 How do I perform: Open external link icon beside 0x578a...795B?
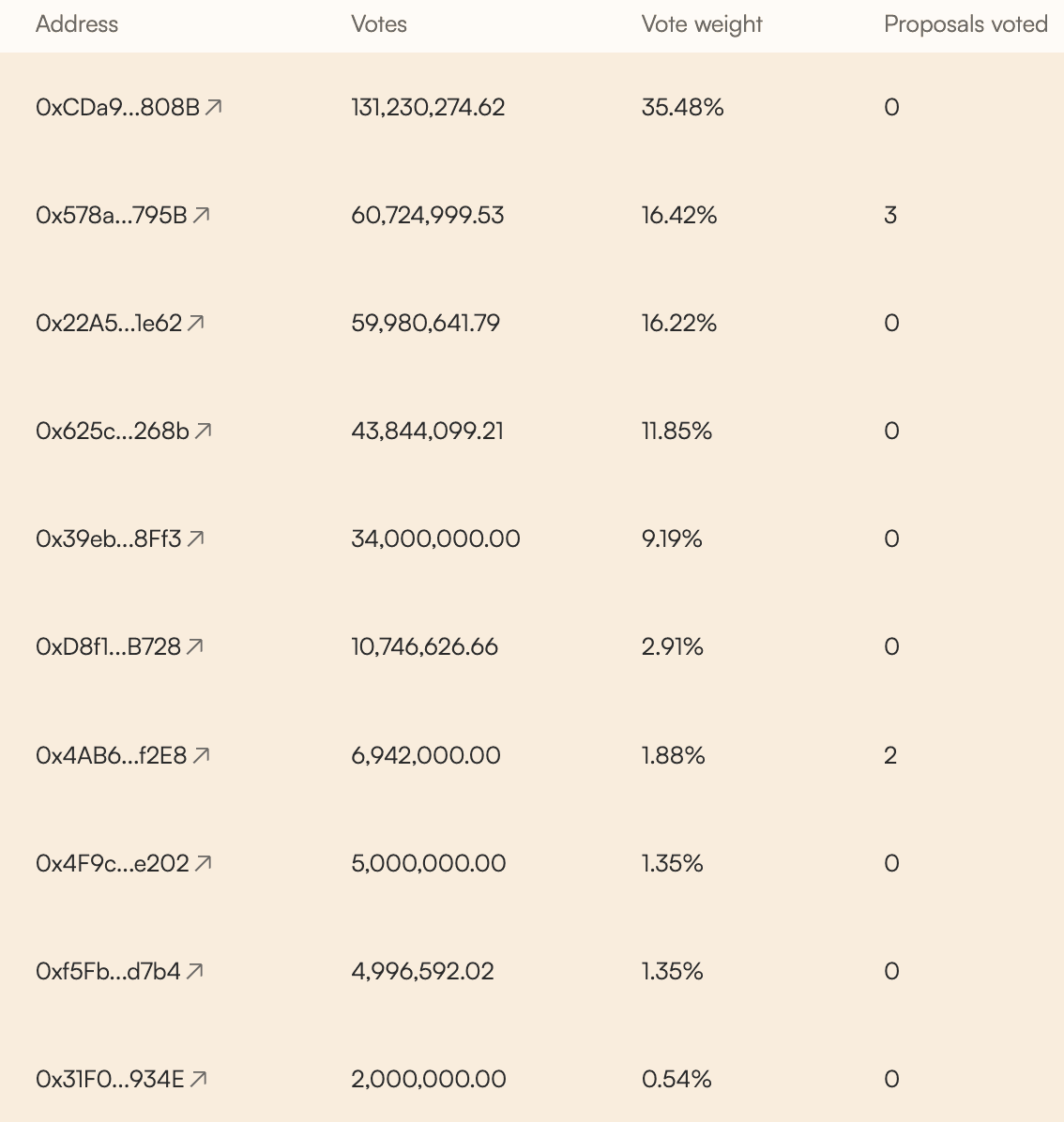[x=202, y=215]
